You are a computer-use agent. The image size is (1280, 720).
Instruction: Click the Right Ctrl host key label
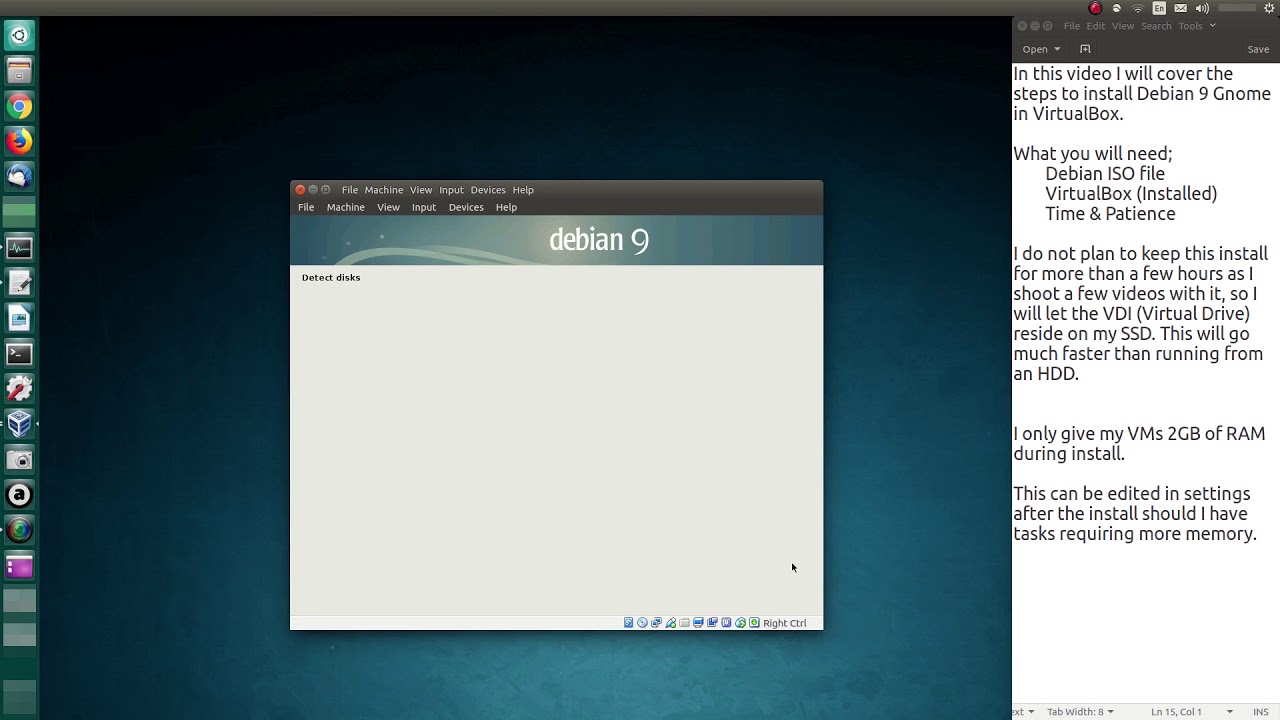(784, 623)
